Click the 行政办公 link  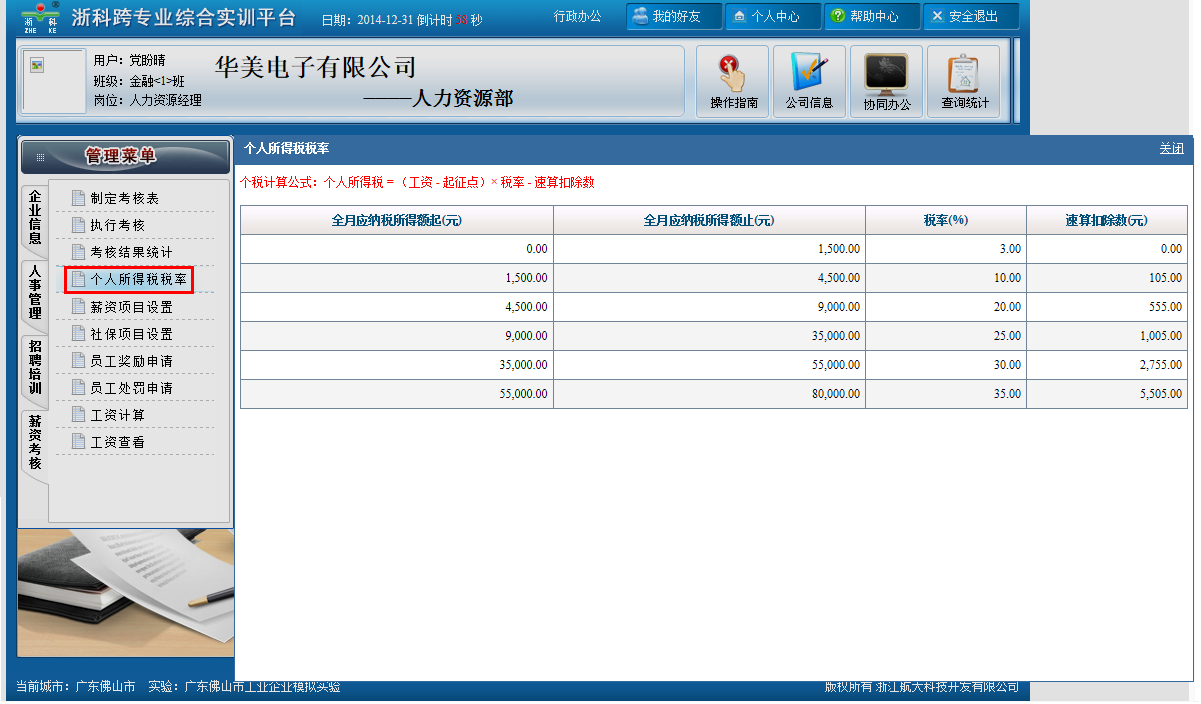pos(578,16)
